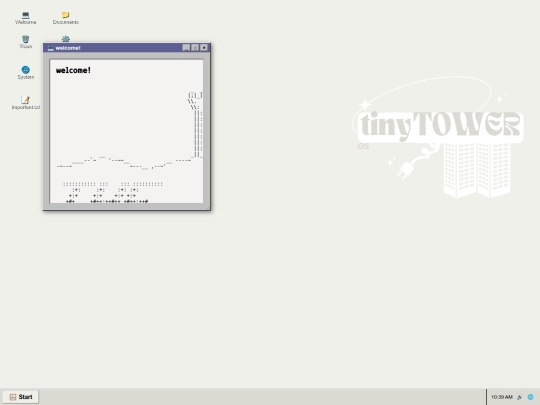Click the resize grip of welcome! window
This screenshot has width=540, height=405.
click(208, 207)
